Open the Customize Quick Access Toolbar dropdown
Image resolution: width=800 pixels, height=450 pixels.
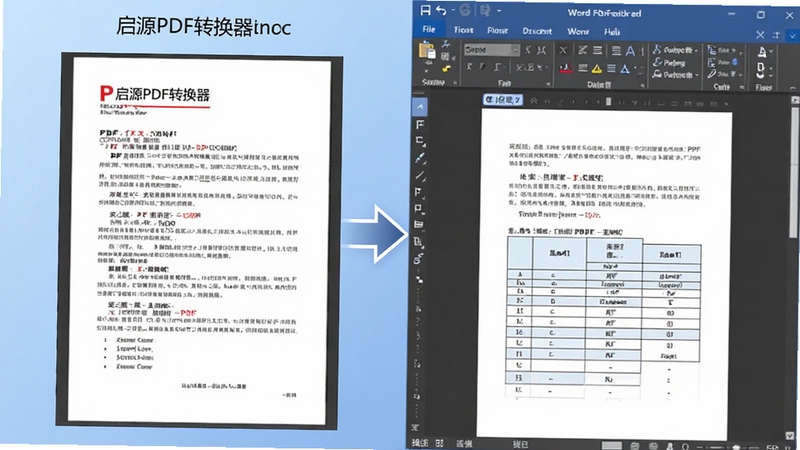498,10
